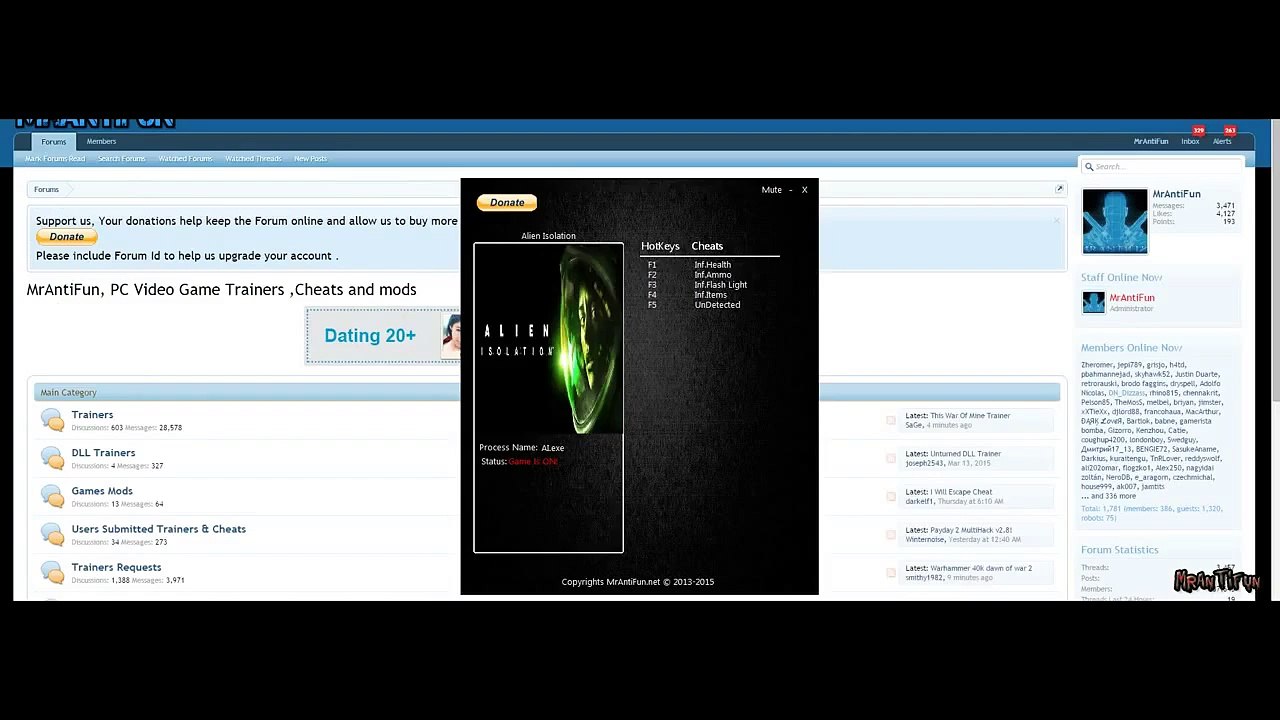
Task: Click the Trainers forum bubble icon
Action: pyautogui.click(x=52, y=420)
